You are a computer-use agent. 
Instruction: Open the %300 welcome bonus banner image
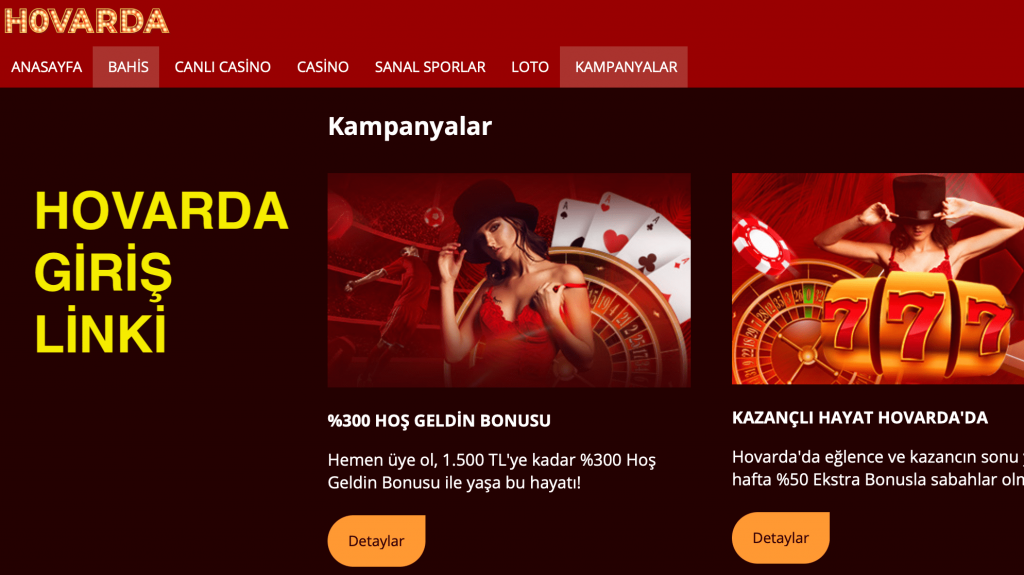(x=509, y=280)
